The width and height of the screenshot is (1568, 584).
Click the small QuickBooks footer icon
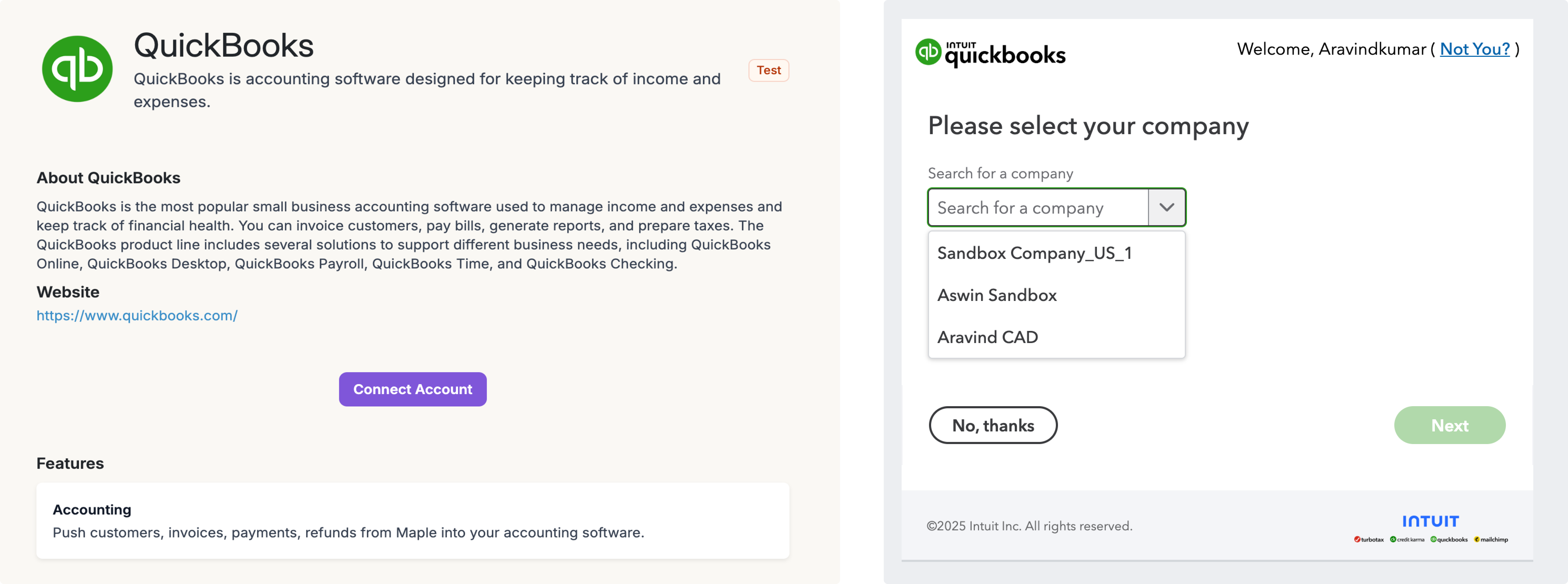(x=1434, y=540)
